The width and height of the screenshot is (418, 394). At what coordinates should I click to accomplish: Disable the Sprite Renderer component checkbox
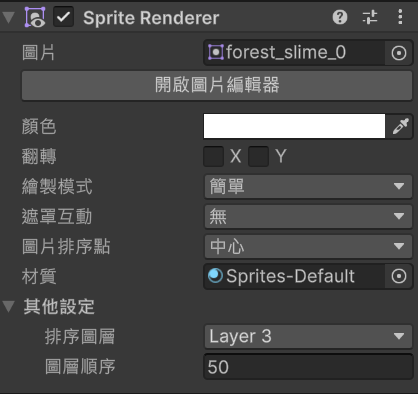point(63,17)
